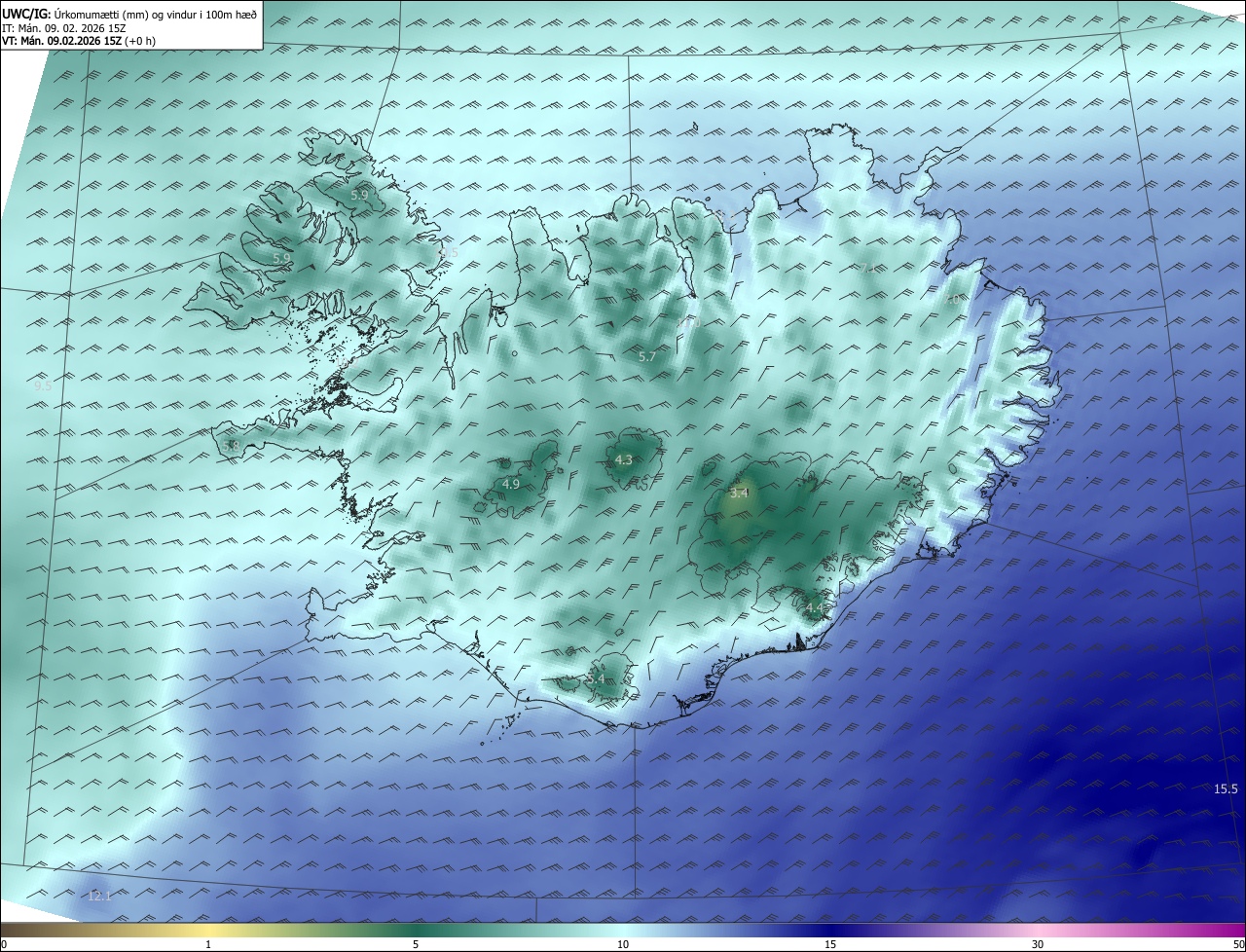Image resolution: width=1246 pixels, height=952 pixels.
Task: Click the 0 tick on the color scale
Action: (x=4, y=944)
